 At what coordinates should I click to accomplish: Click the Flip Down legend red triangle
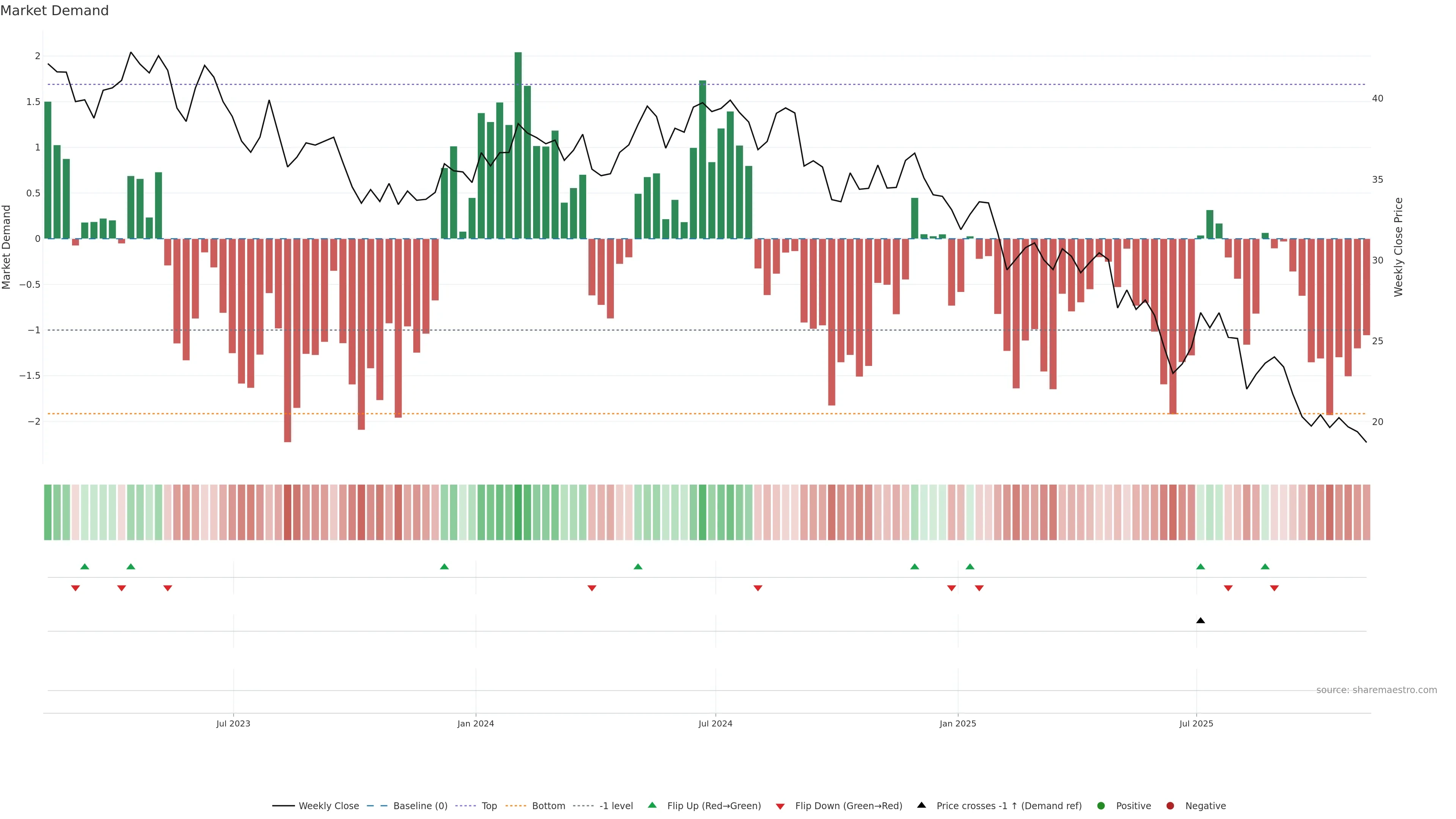[780, 806]
